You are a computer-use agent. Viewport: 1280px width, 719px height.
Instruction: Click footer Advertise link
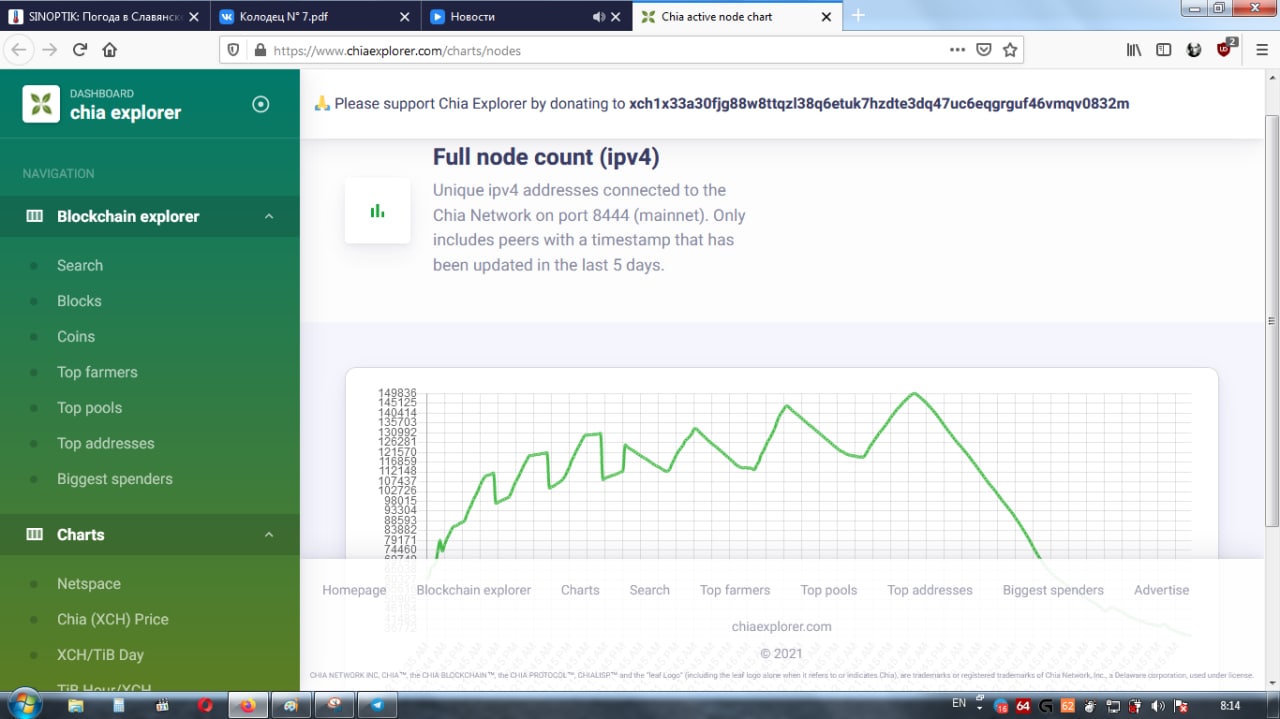click(1162, 590)
